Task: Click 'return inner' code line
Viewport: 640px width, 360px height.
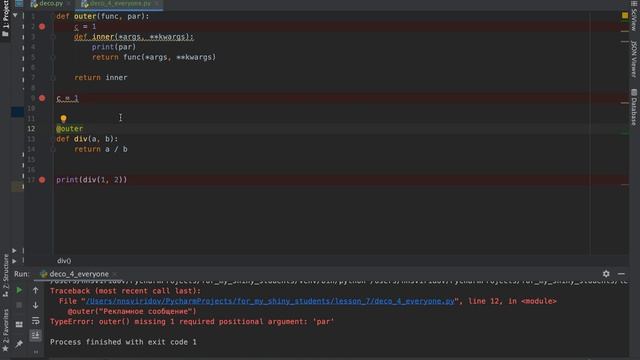Action: click(x=100, y=78)
